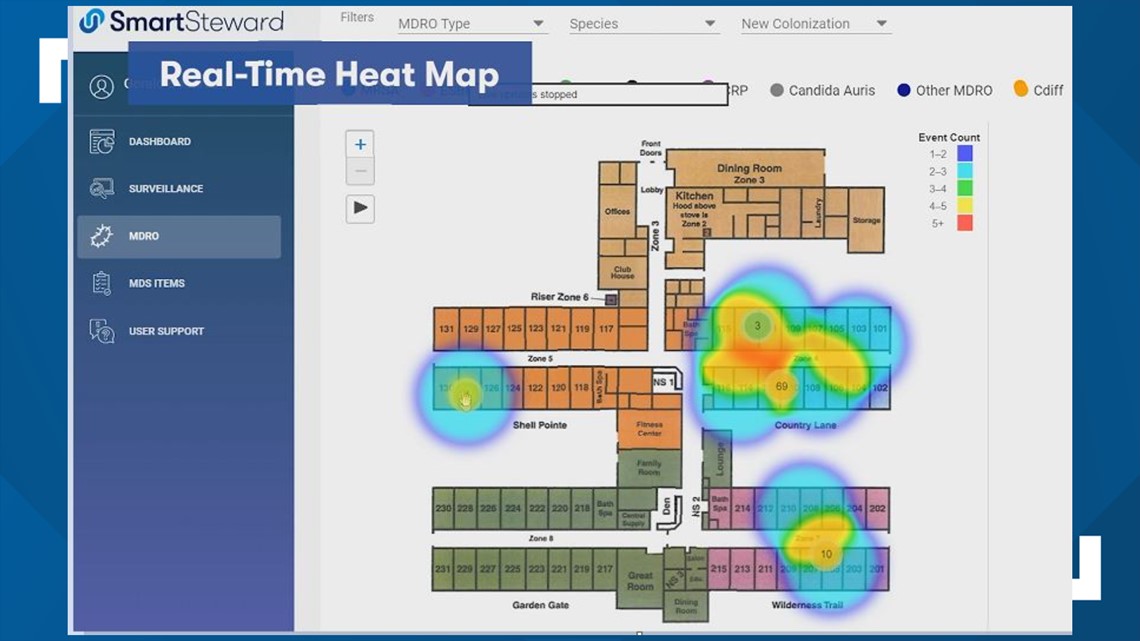Screen dimensions: 1140x641
Task: Select the Great Room area
Action: pyautogui.click(x=640, y=581)
